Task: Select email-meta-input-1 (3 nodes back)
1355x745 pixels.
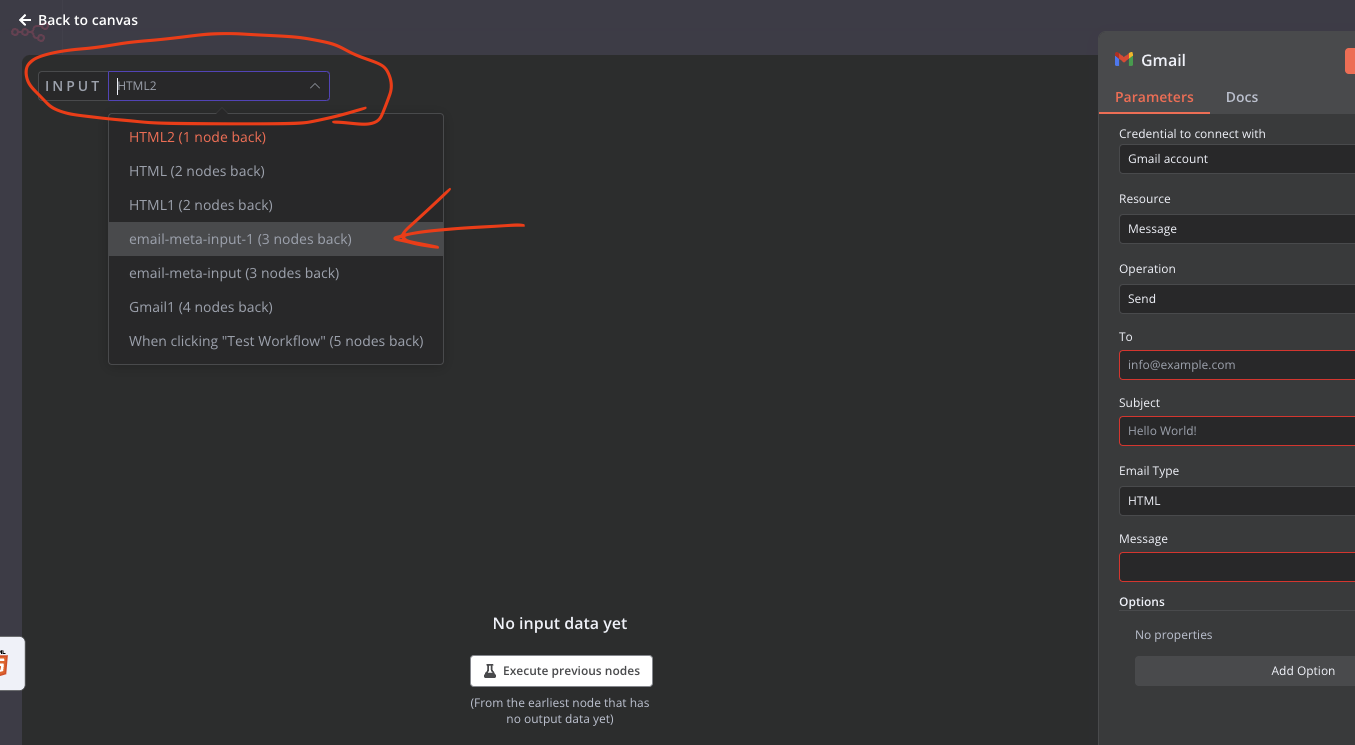Action: [240, 238]
